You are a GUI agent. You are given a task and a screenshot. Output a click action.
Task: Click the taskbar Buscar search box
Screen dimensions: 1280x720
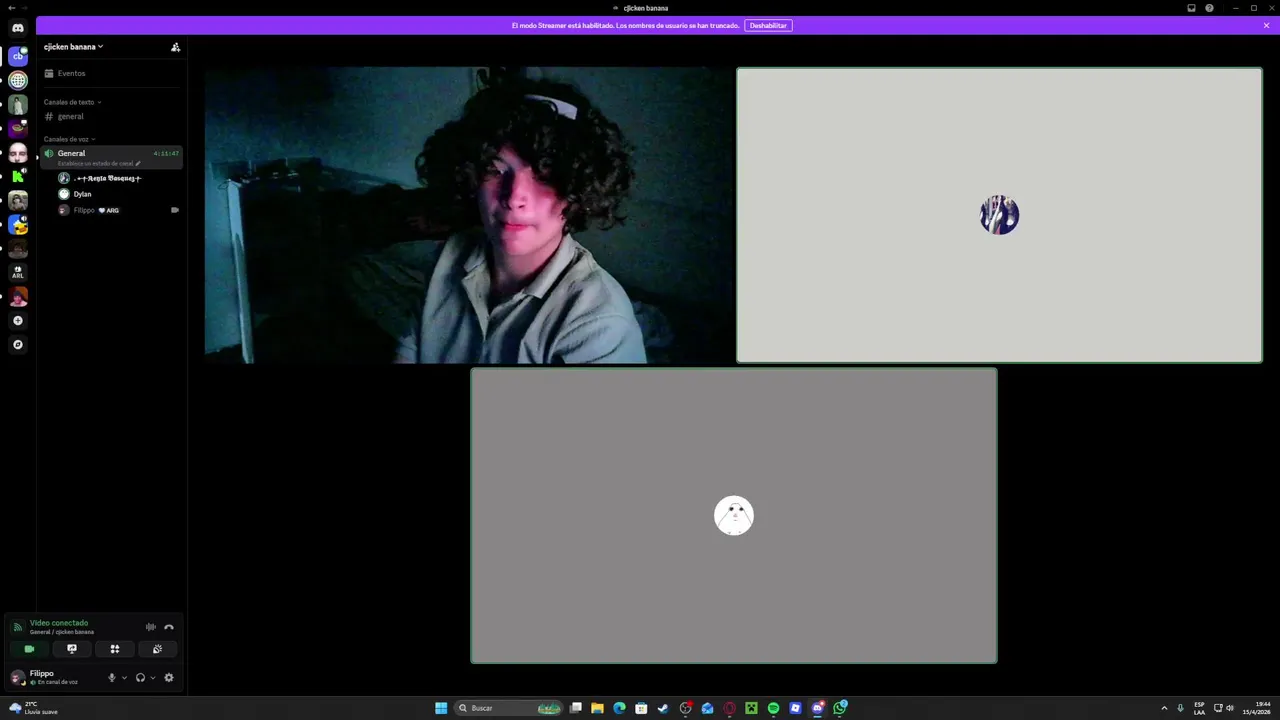point(508,708)
